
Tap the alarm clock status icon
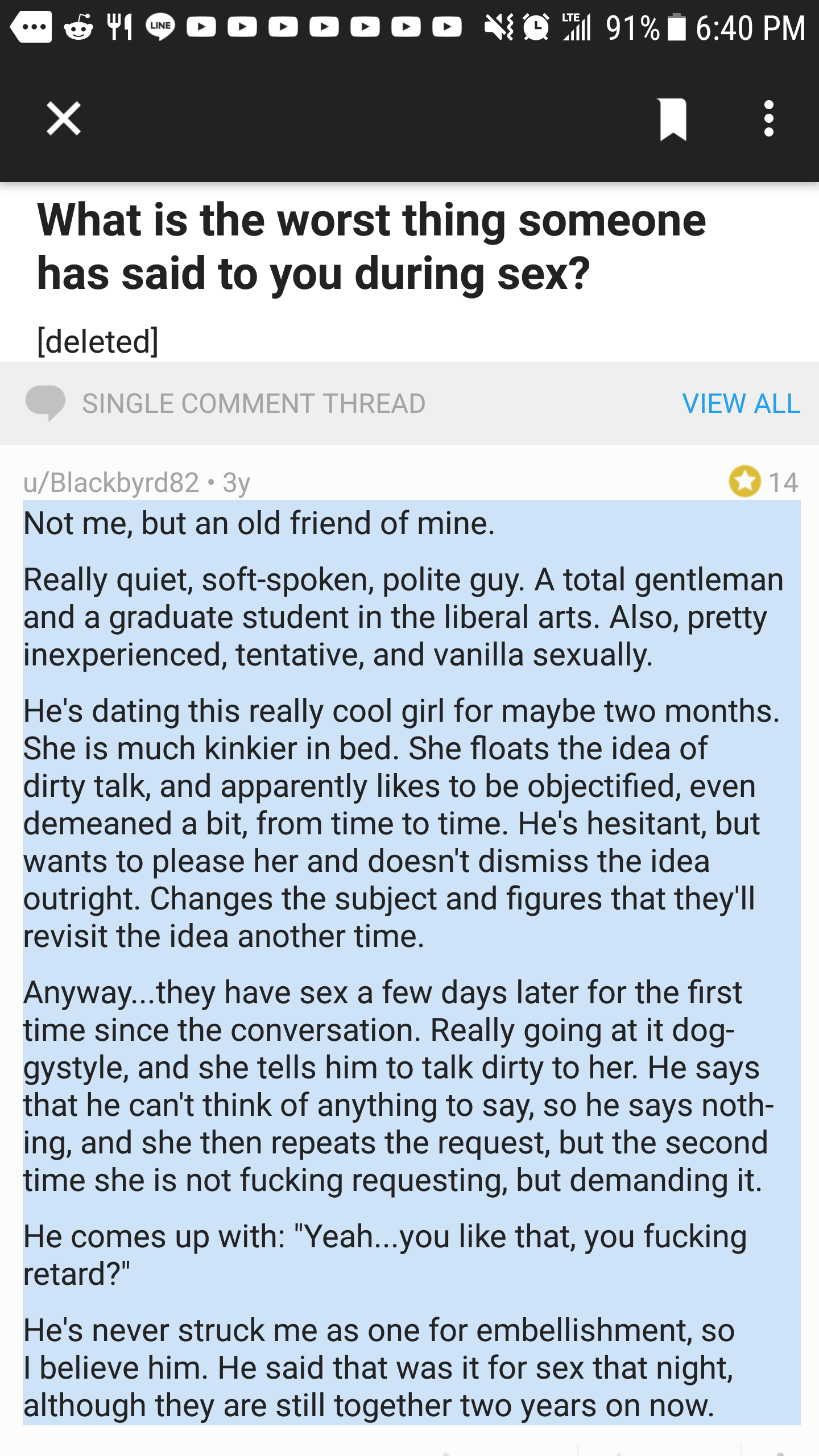536,27
